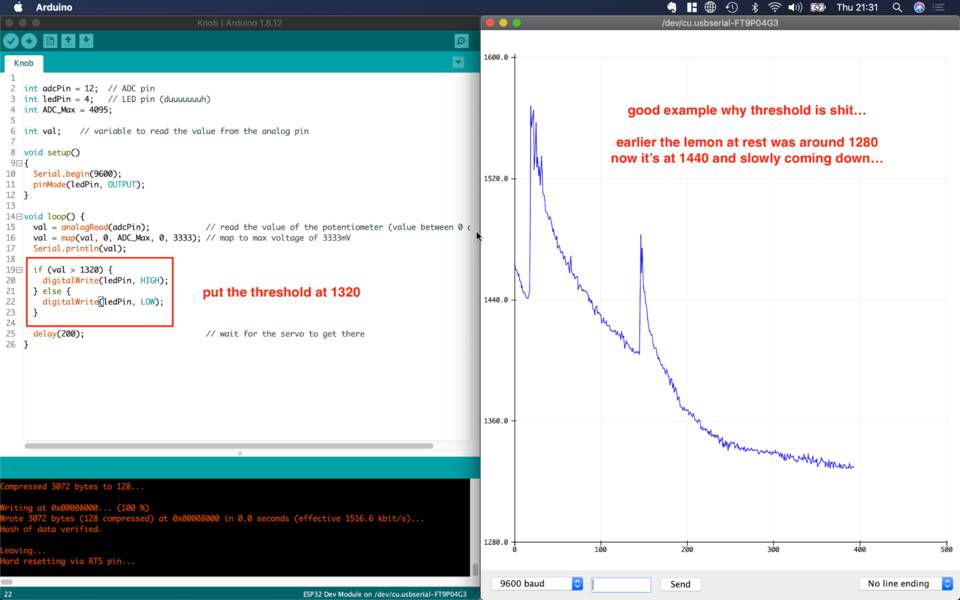The height and width of the screenshot is (600, 960).
Task: Click the code line 'int ADC_Max = 4095;'
Action: click(x=68, y=110)
